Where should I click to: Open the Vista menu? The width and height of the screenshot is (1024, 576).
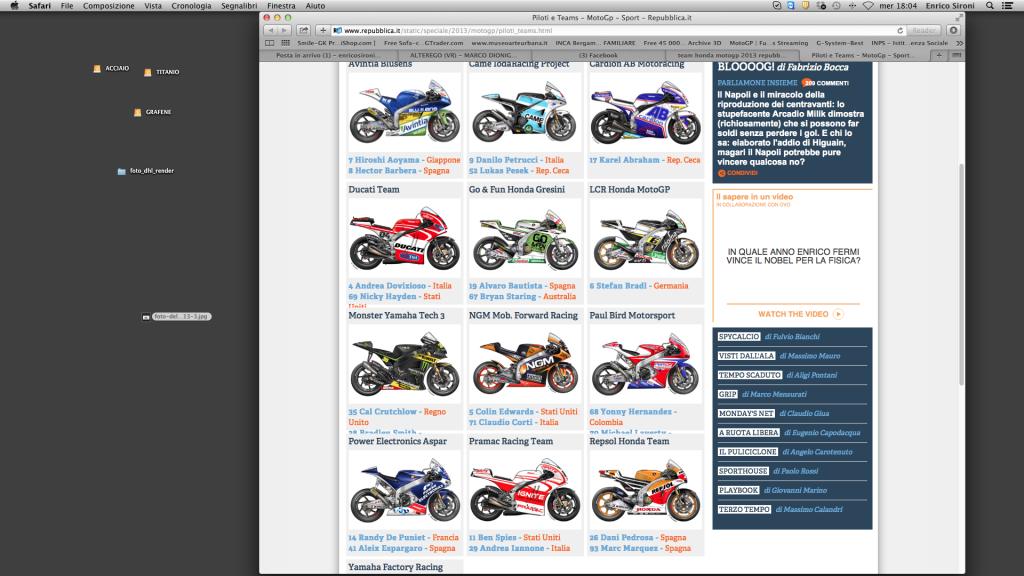[153, 5]
